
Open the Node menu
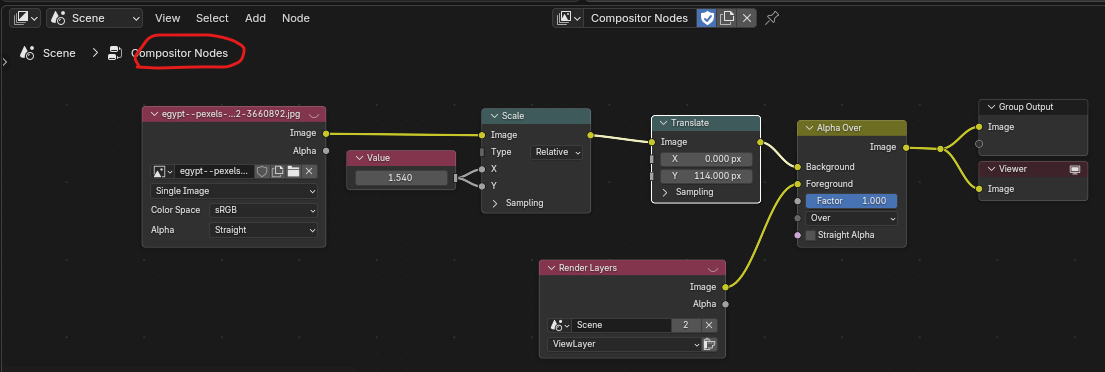(295, 18)
